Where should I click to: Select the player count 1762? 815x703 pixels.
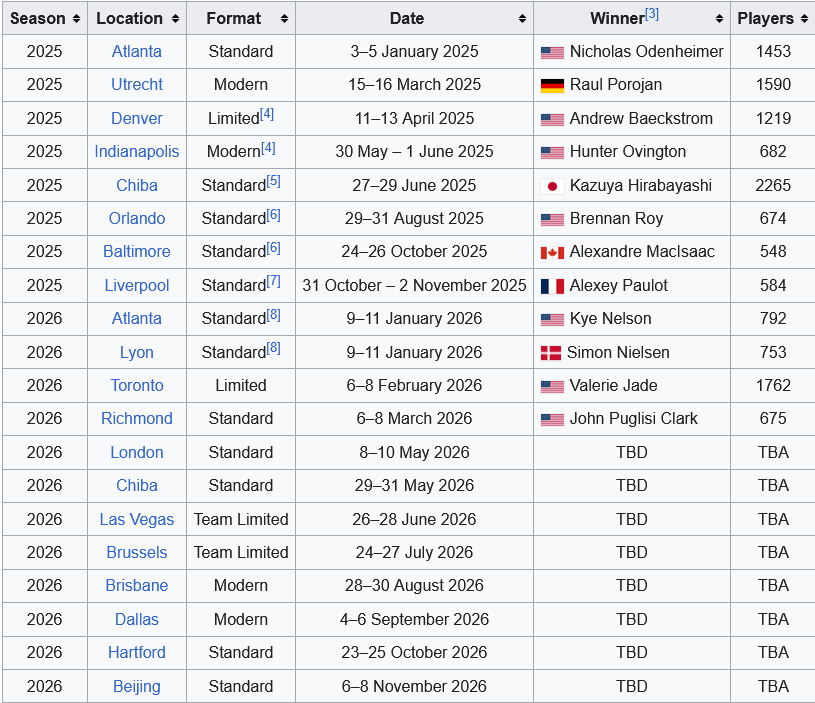(773, 385)
